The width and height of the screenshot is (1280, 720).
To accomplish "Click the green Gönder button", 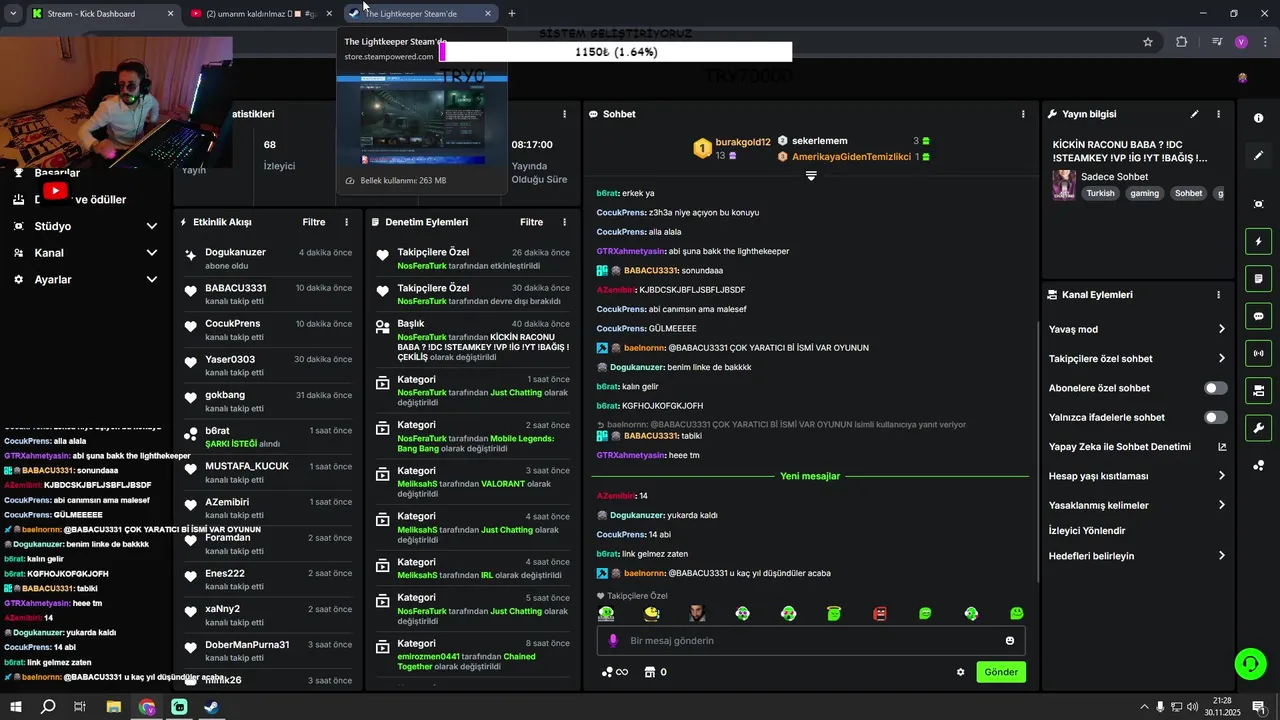I will coord(1001,672).
